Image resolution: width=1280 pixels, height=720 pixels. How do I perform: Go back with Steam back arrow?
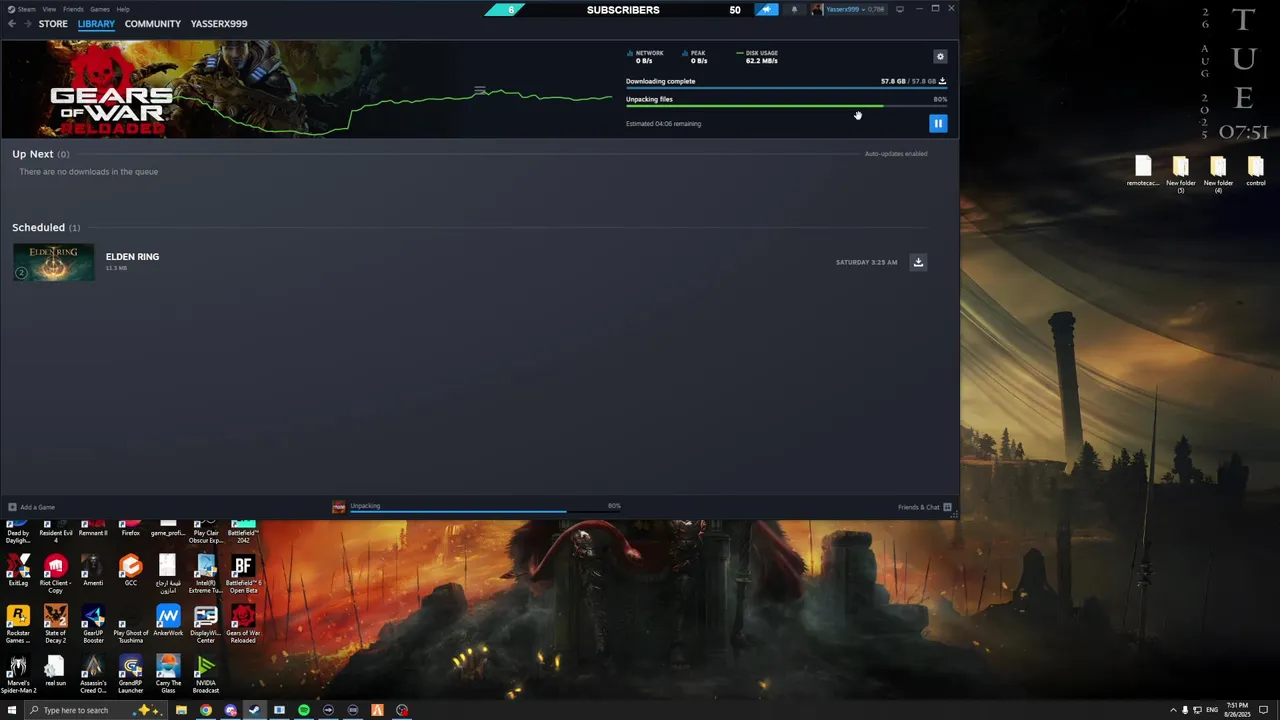(x=12, y=24)
